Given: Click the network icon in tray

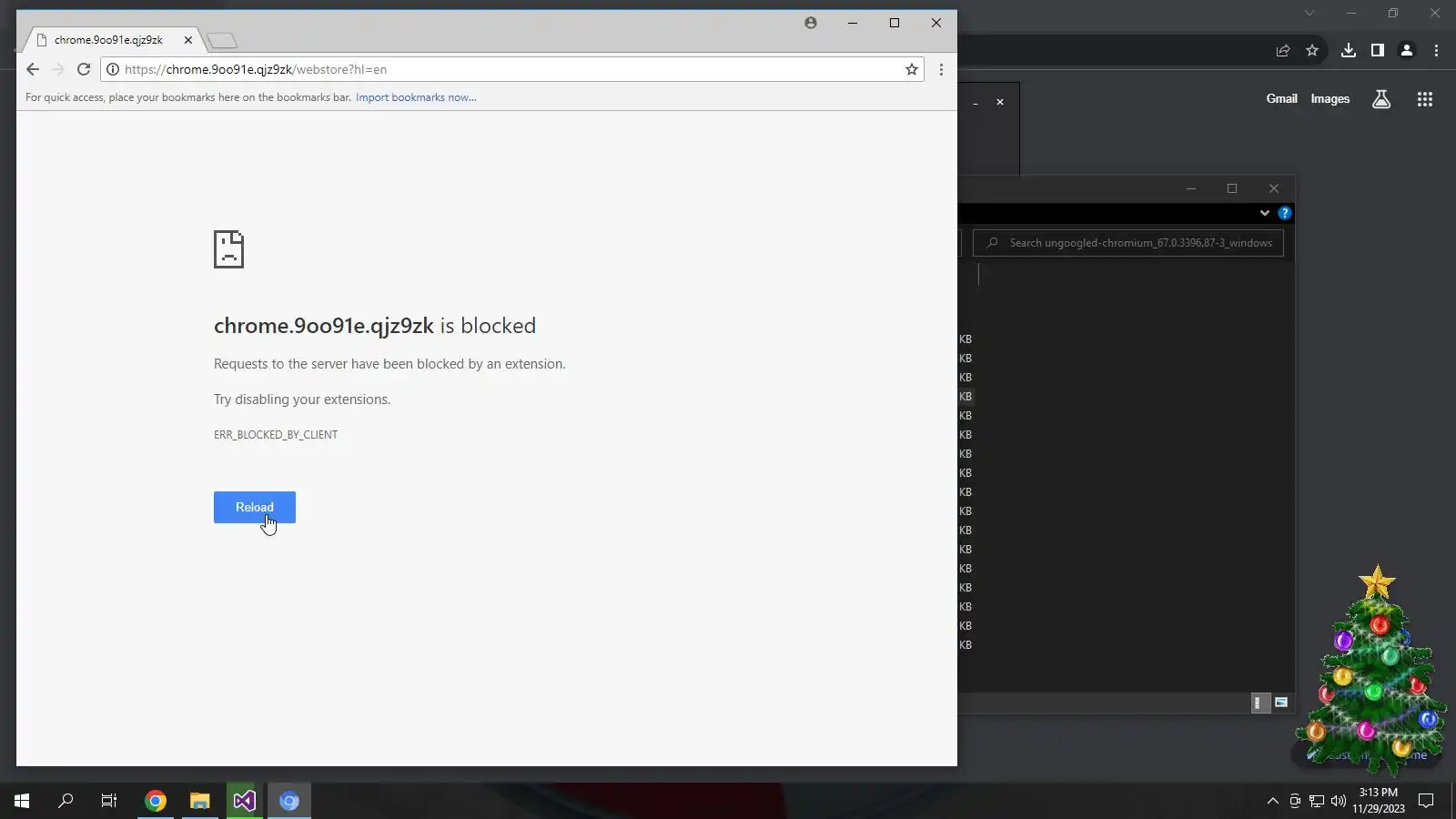Looking at the screenshot, I should click(1317, 801).
